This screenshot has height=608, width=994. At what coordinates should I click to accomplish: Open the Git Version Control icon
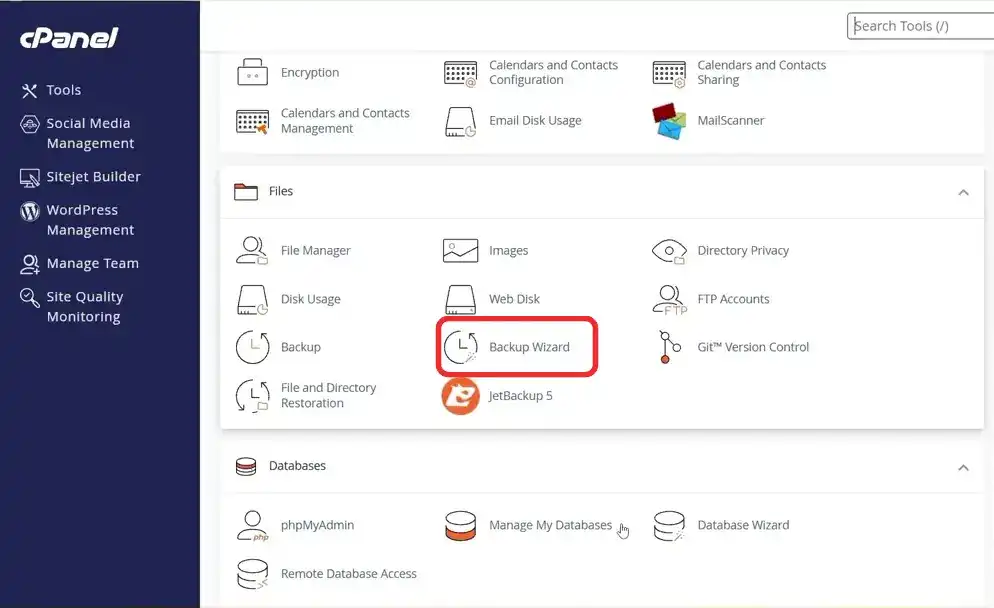coord(669,347)
